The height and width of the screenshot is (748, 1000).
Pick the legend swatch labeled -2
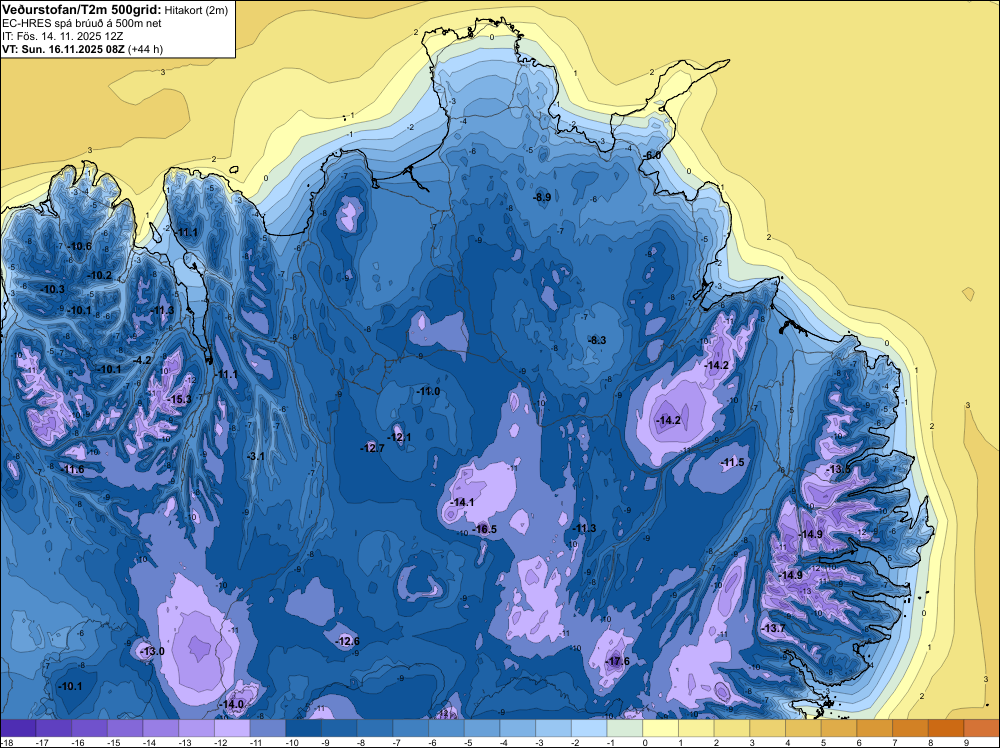pos(589,728)
